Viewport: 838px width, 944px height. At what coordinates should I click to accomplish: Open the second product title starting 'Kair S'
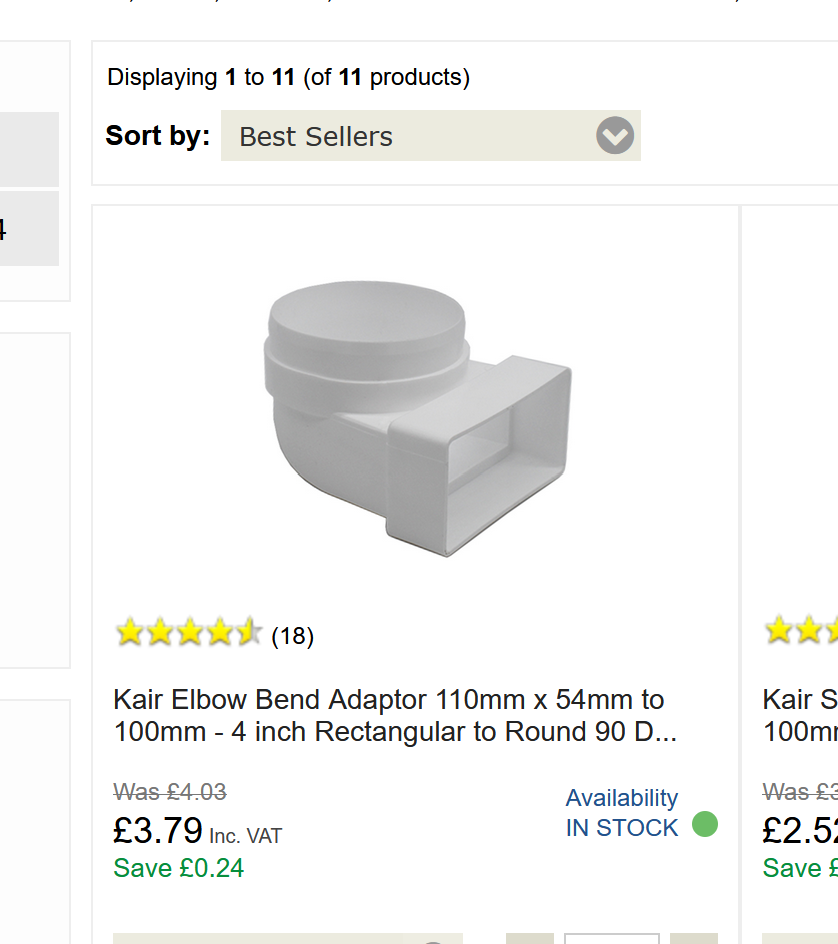pos(800,715)
